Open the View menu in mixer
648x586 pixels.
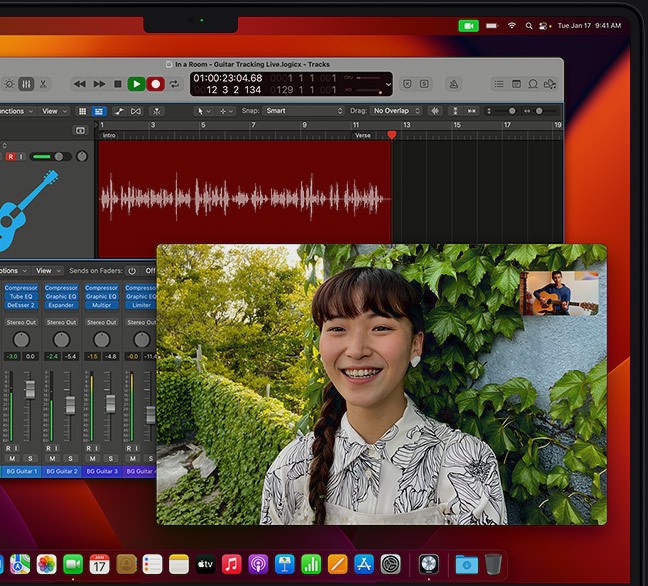click(x=47, y=271)
